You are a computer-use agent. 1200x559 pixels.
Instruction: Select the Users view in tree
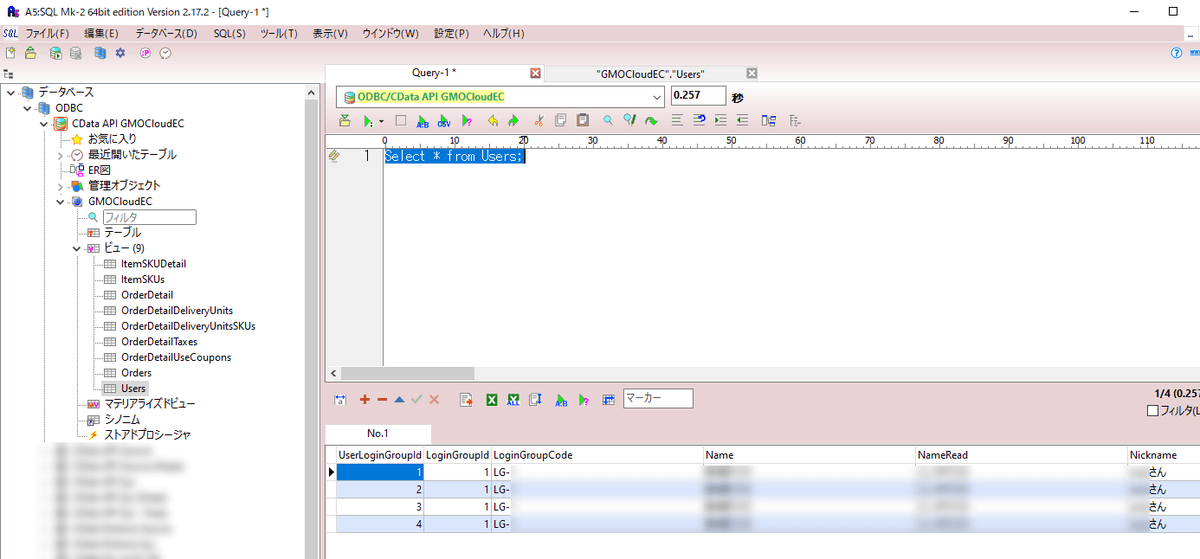point(134,388)
